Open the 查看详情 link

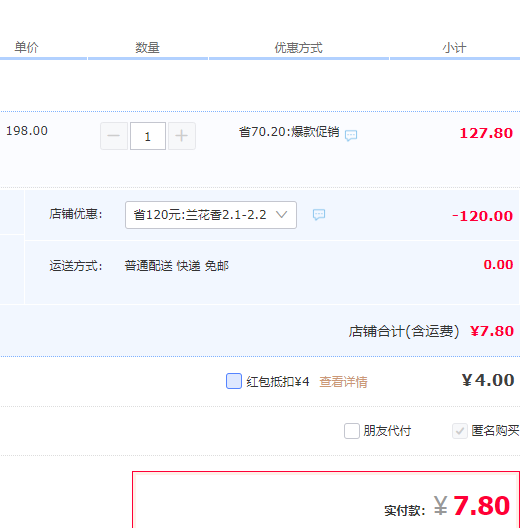pyautogui.click(x=343, y=382)
